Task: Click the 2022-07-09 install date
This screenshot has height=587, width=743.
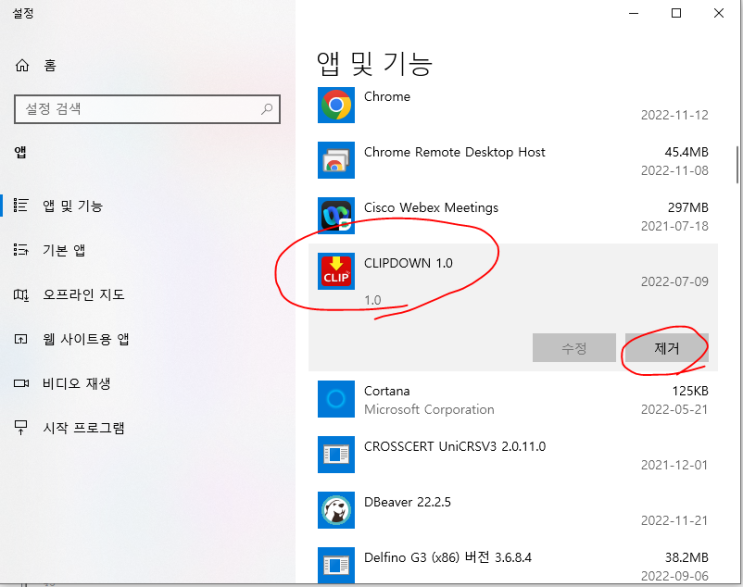Action: pos(675,281)
